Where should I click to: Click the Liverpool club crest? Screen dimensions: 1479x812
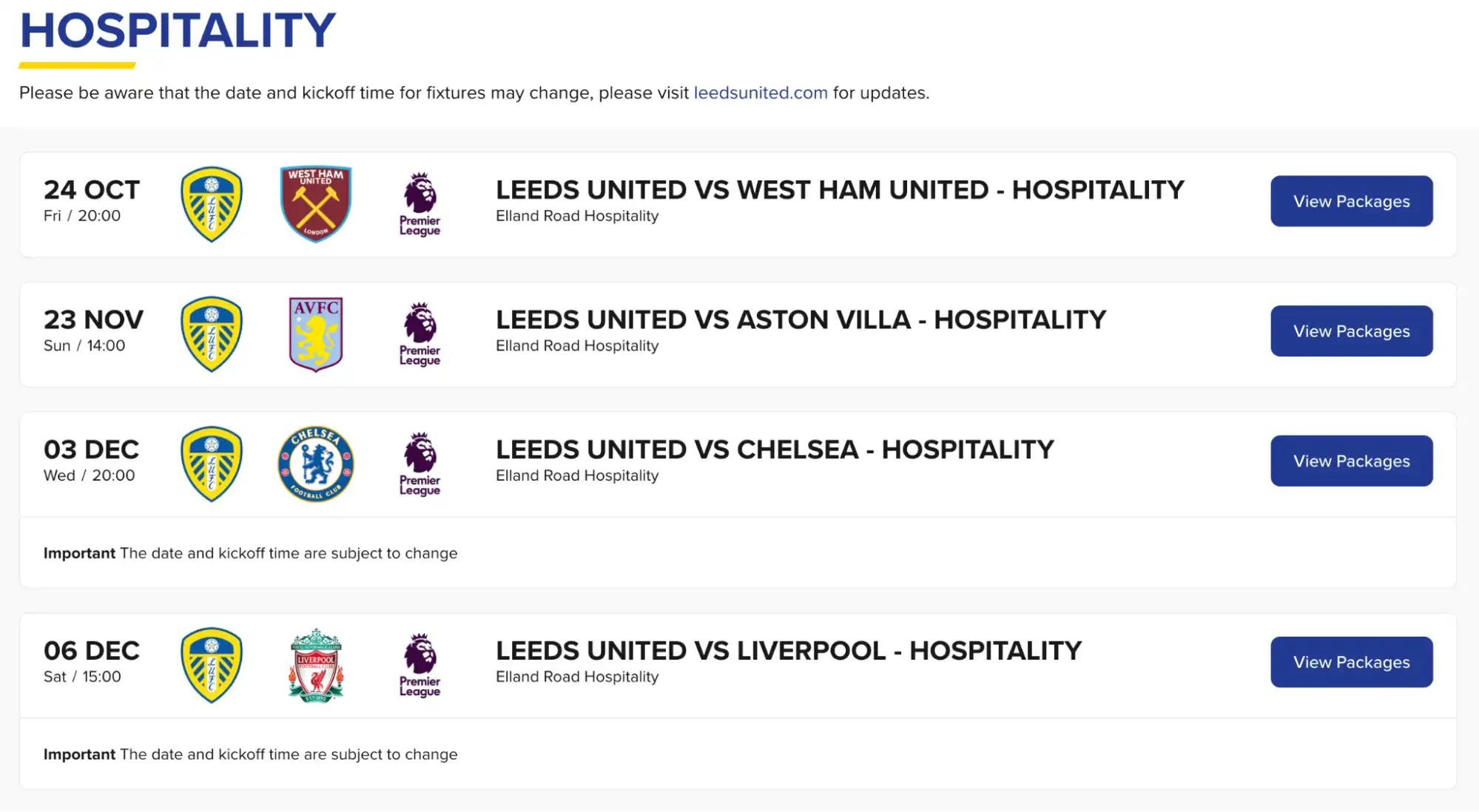(316, 665)
